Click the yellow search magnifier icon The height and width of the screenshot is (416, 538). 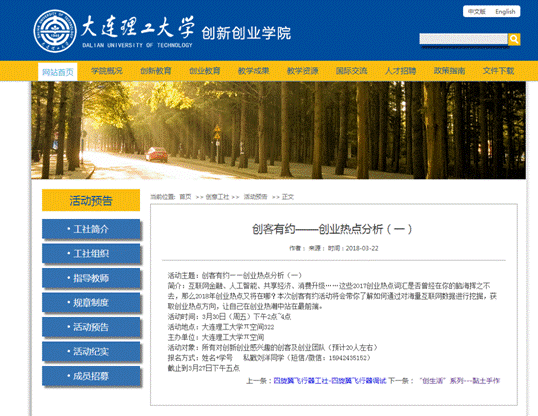(514, 39)
